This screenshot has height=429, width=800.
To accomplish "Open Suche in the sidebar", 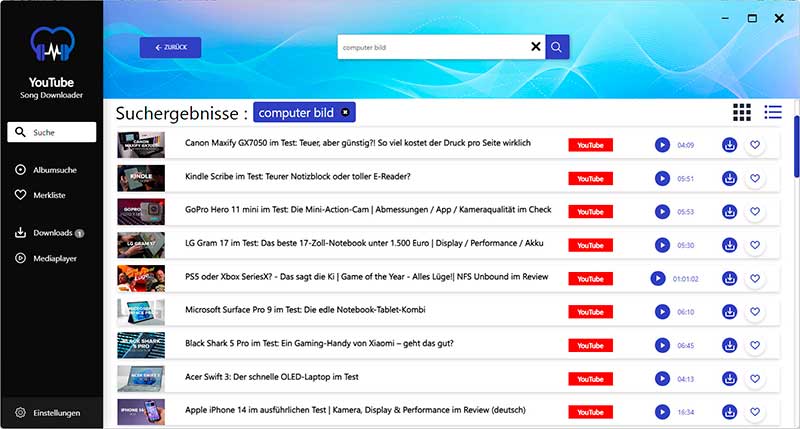I will 52,132.
